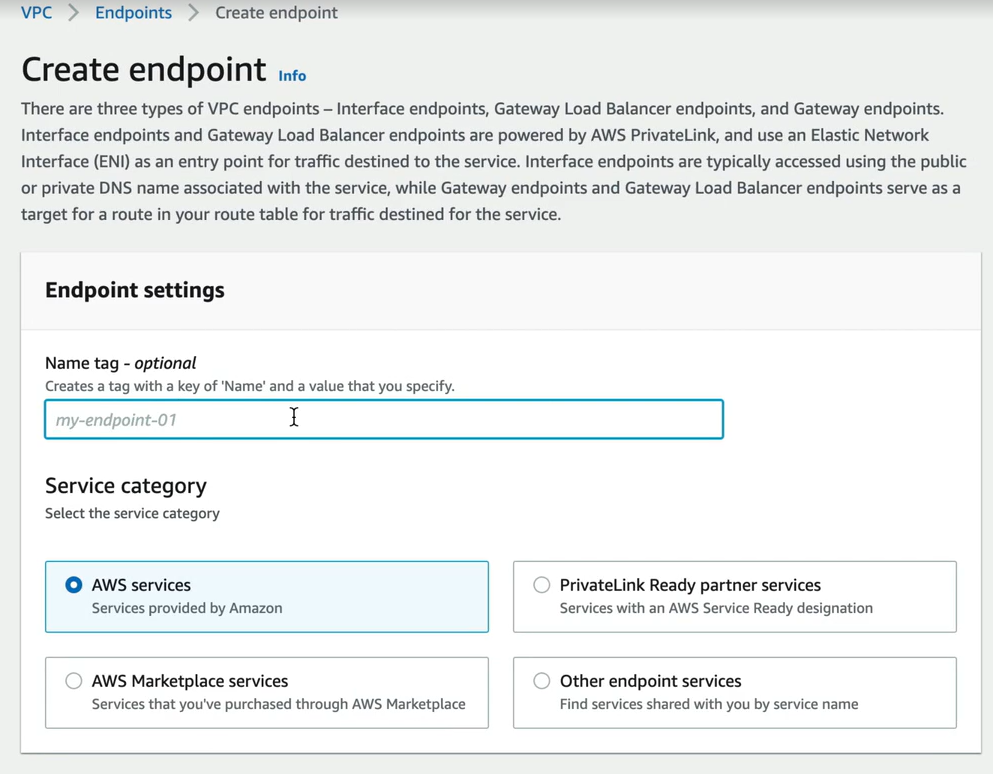Click the Info link beside Create endpoint

tap(292, 75)
